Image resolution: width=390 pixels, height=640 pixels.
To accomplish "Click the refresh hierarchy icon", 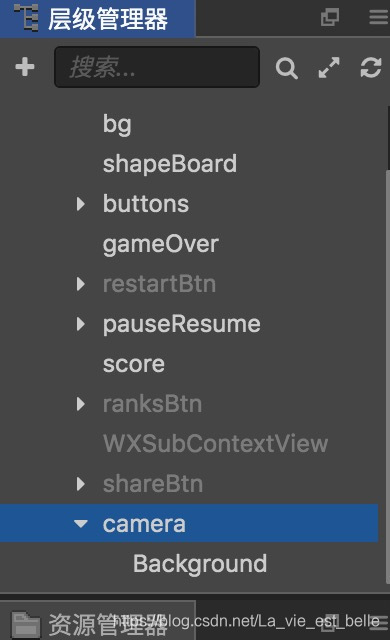I will pos(371,67).
